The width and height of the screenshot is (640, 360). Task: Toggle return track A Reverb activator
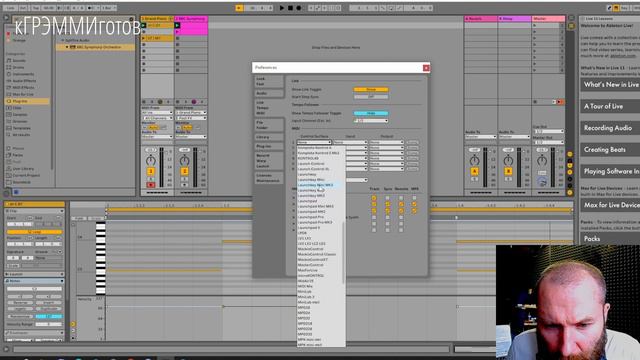pyautogui.click(x=474, y=171)
